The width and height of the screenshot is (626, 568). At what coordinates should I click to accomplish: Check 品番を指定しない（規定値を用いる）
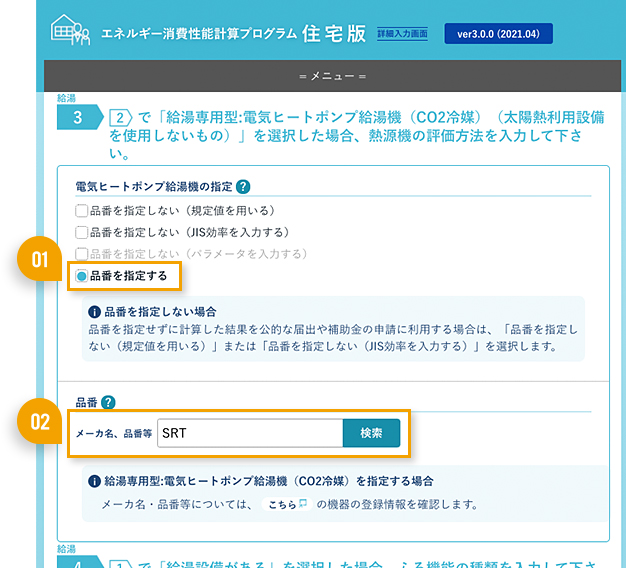(81, 211)
